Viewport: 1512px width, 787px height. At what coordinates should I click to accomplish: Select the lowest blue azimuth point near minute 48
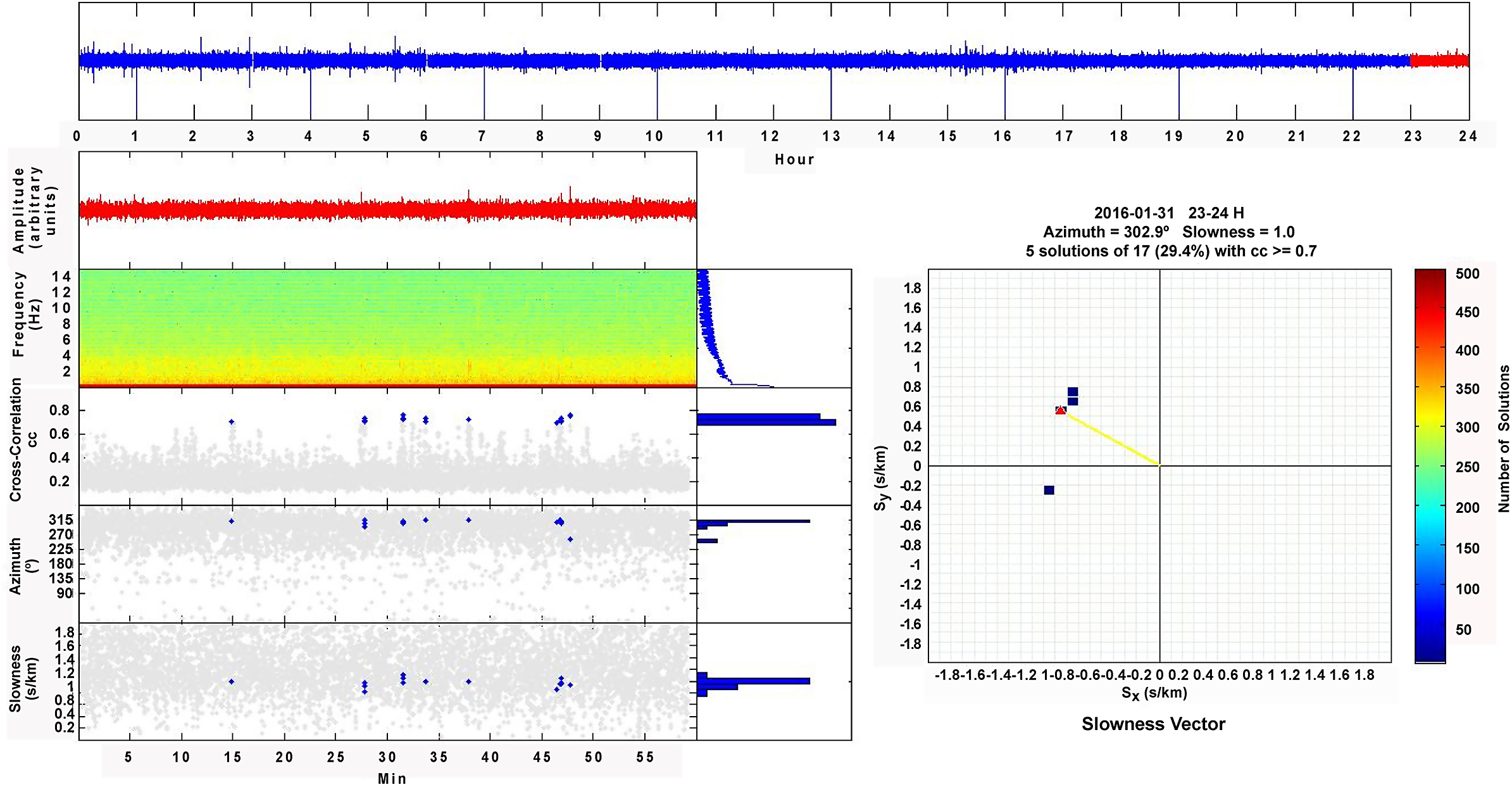click(x=570, y=539)
